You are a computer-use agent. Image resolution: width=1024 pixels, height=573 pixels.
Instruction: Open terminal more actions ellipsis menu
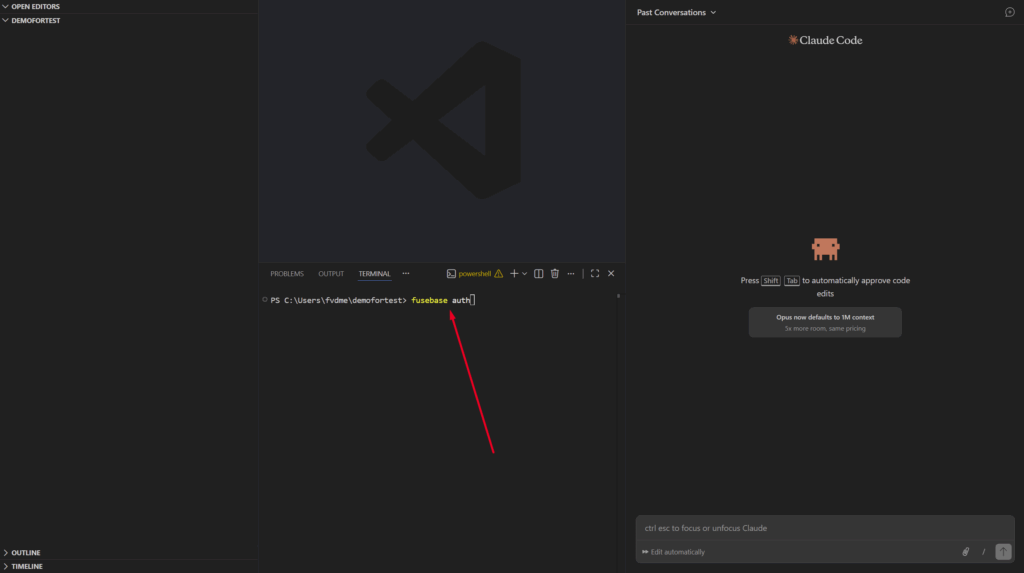[x=571, y=273]
